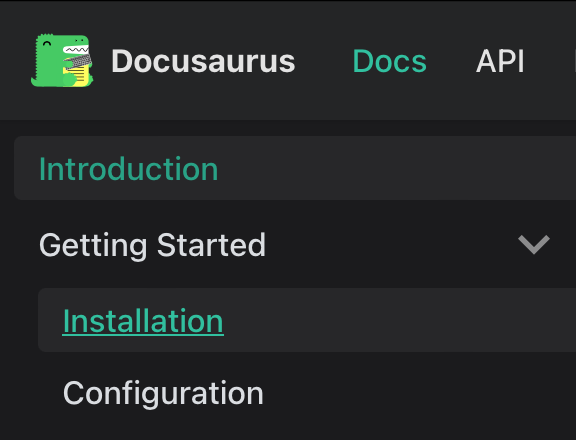Click the Getting Started category label
This screenshot has height=440, width=576.
(152, 245)
